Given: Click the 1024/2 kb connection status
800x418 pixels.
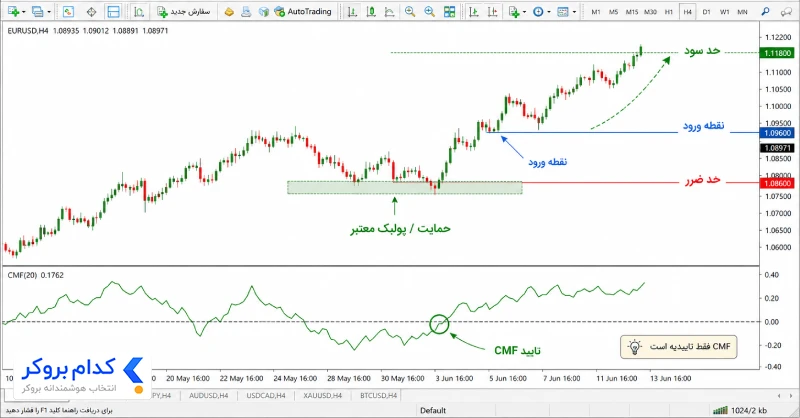Looking at the screenshot, I should tap(748, 410).
